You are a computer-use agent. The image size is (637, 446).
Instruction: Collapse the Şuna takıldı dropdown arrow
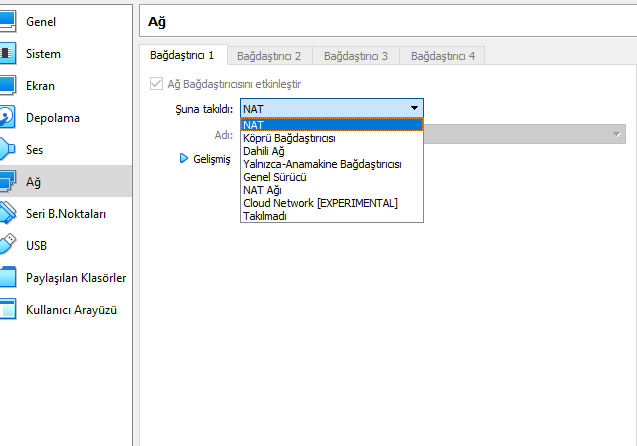pyautogui.click(x=414, y=108)
